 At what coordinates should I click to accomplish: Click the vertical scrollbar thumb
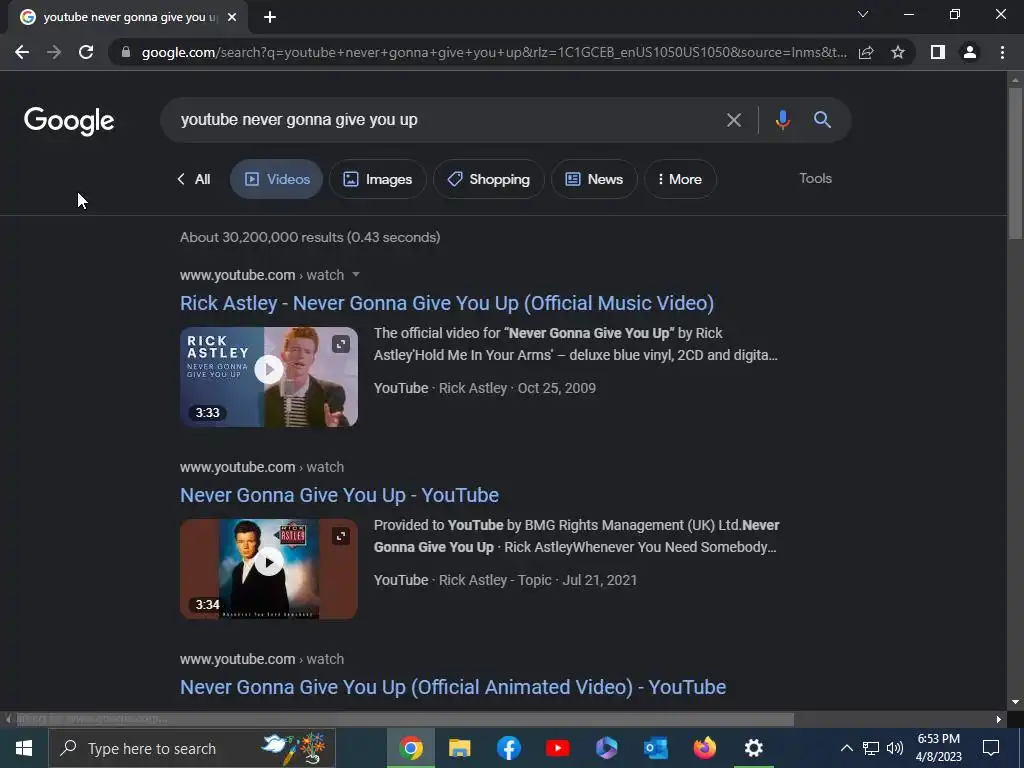tap(1015, 163)
